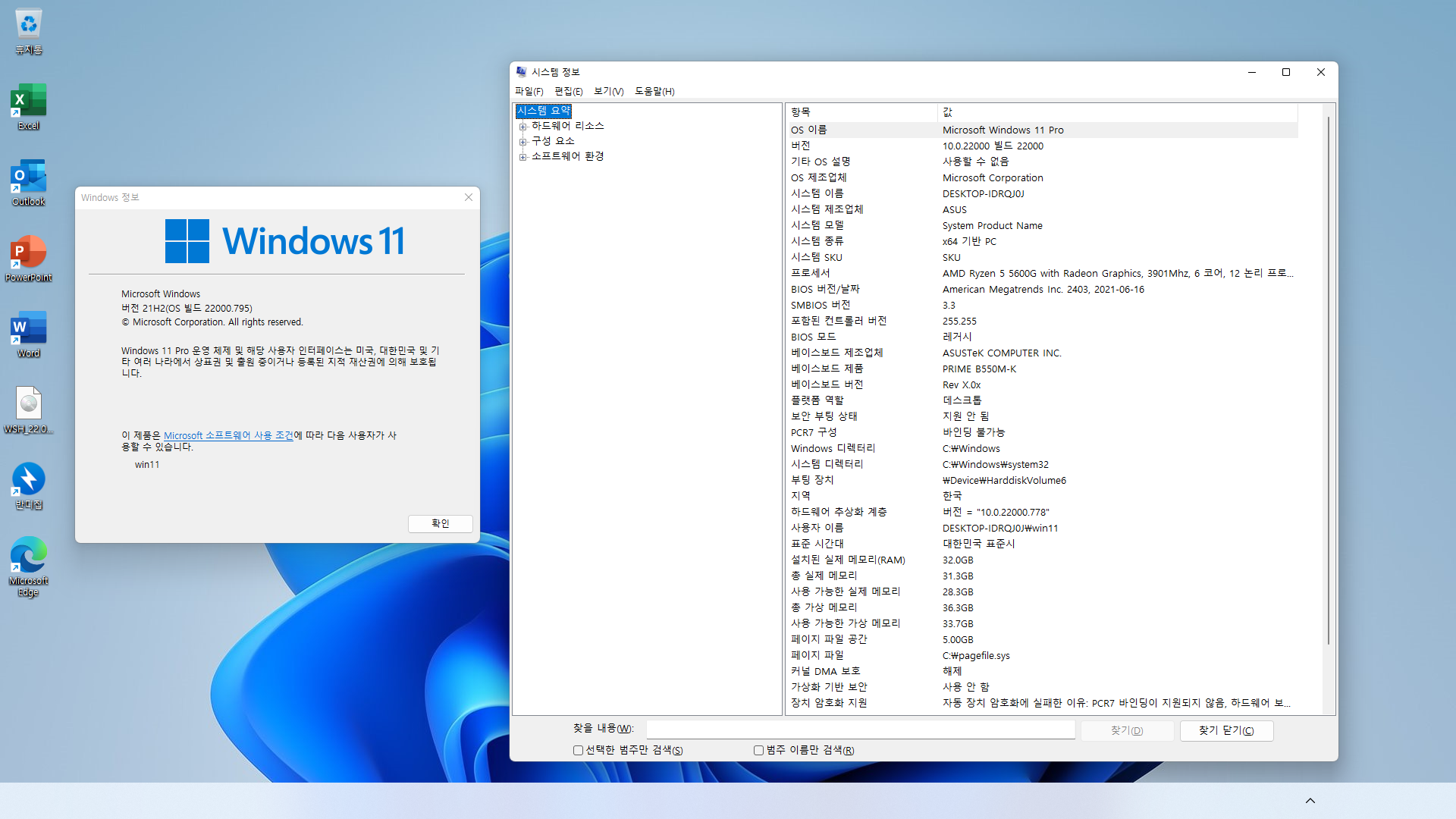Select the BIOS 버전/날짜 row
The height and width of the screenshot is (819, 1456).
click(x=1043, y=289)
